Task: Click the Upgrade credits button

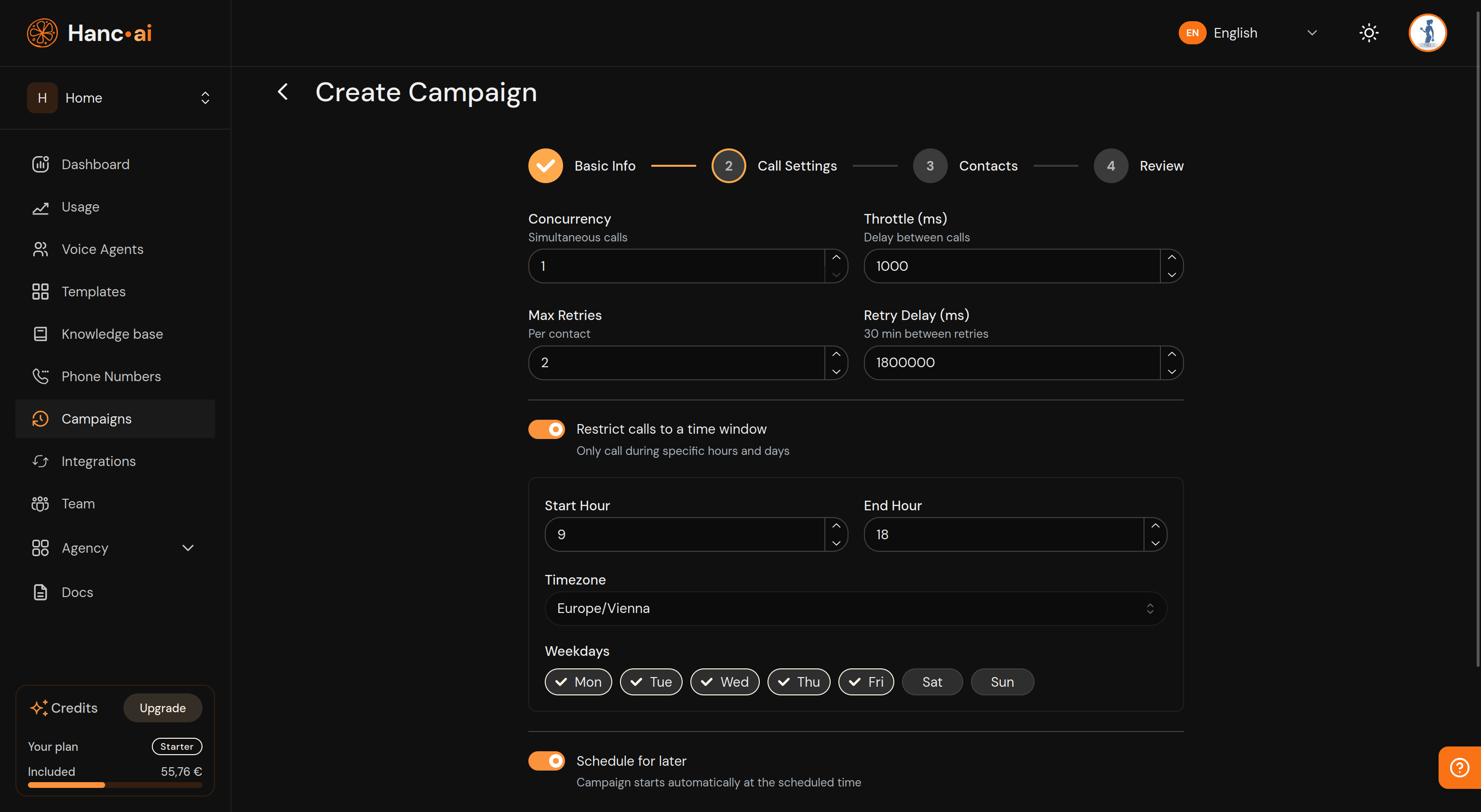Action: point(162,707)
